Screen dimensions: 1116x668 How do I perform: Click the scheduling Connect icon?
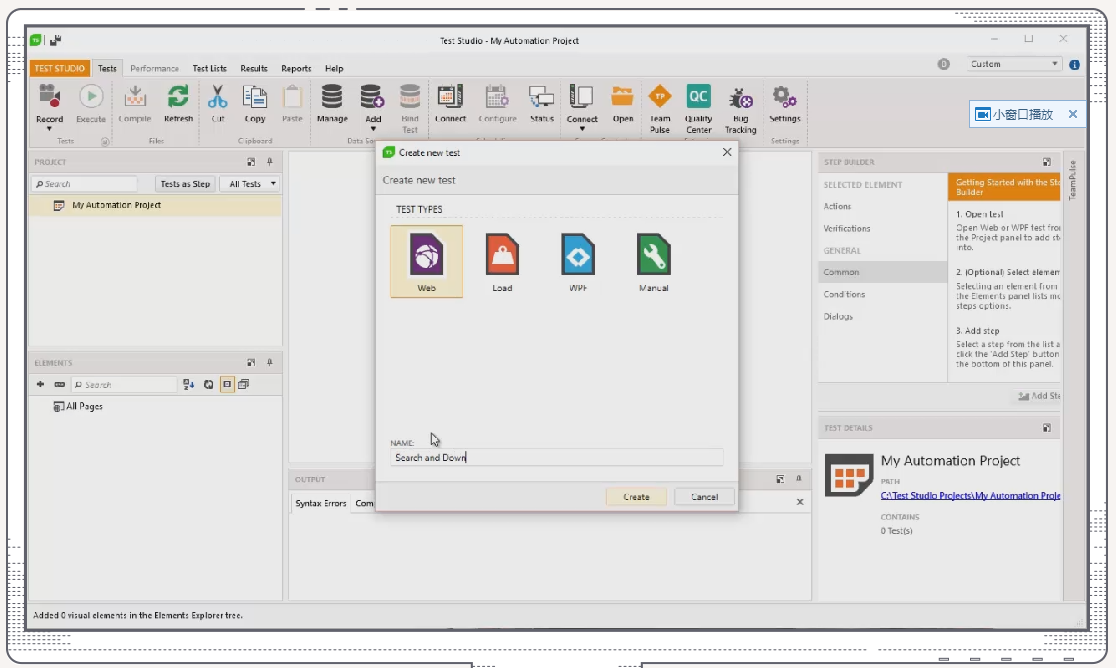pos(450,97)
